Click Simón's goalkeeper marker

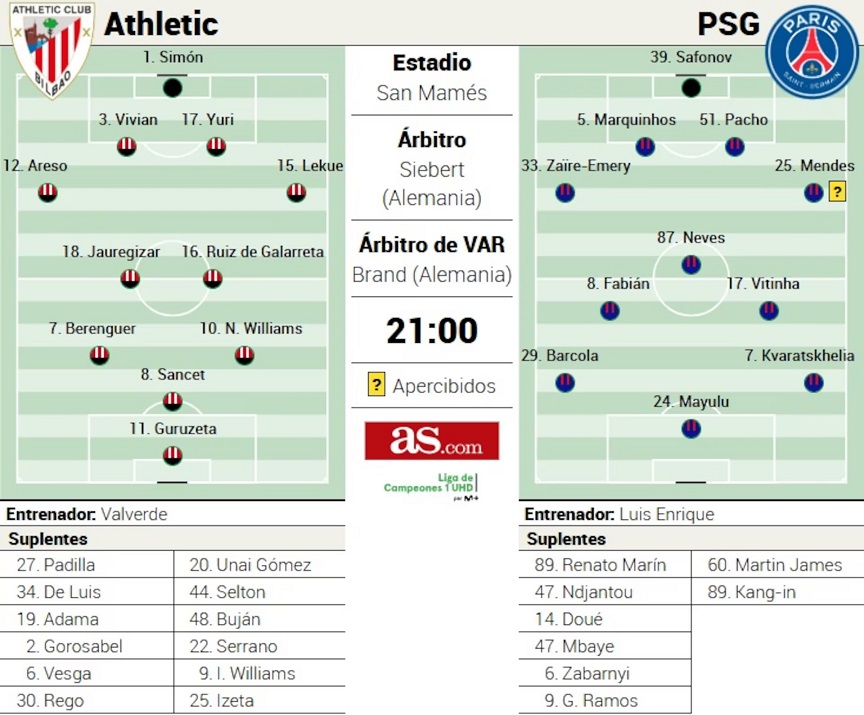[x=172, y=88]
